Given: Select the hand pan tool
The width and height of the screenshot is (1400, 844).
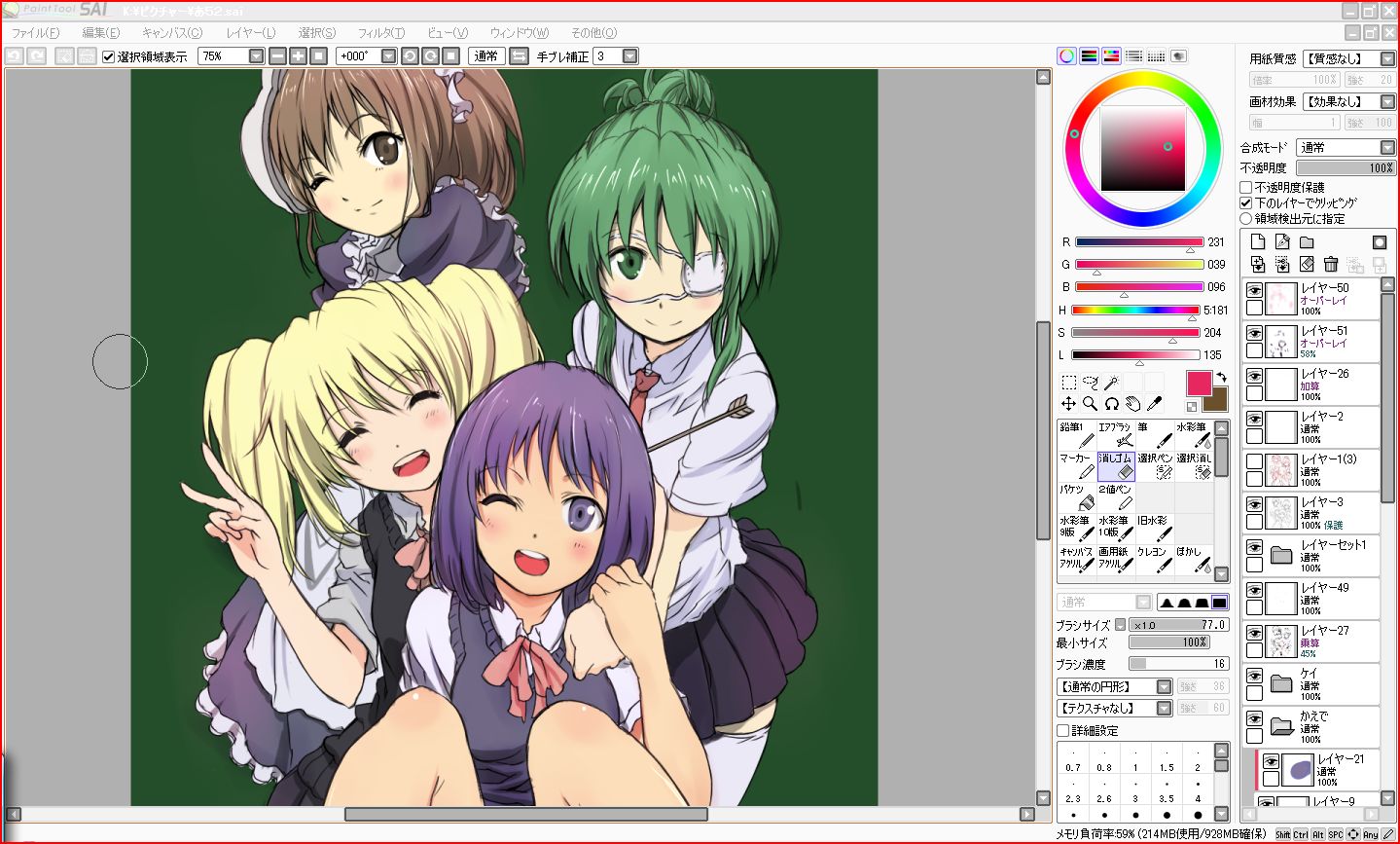Looking at the screenshot, I should [1132, 403].
